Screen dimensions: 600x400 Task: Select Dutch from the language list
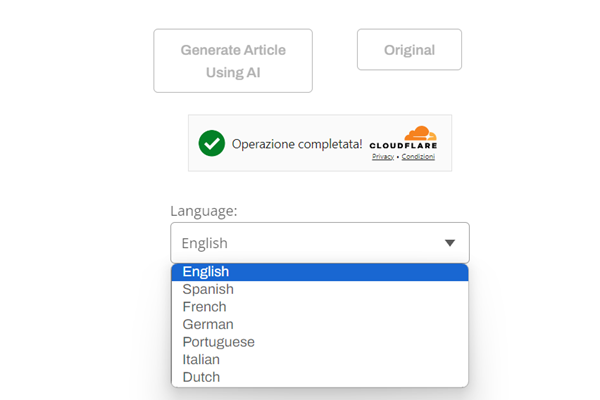point(201,377)
